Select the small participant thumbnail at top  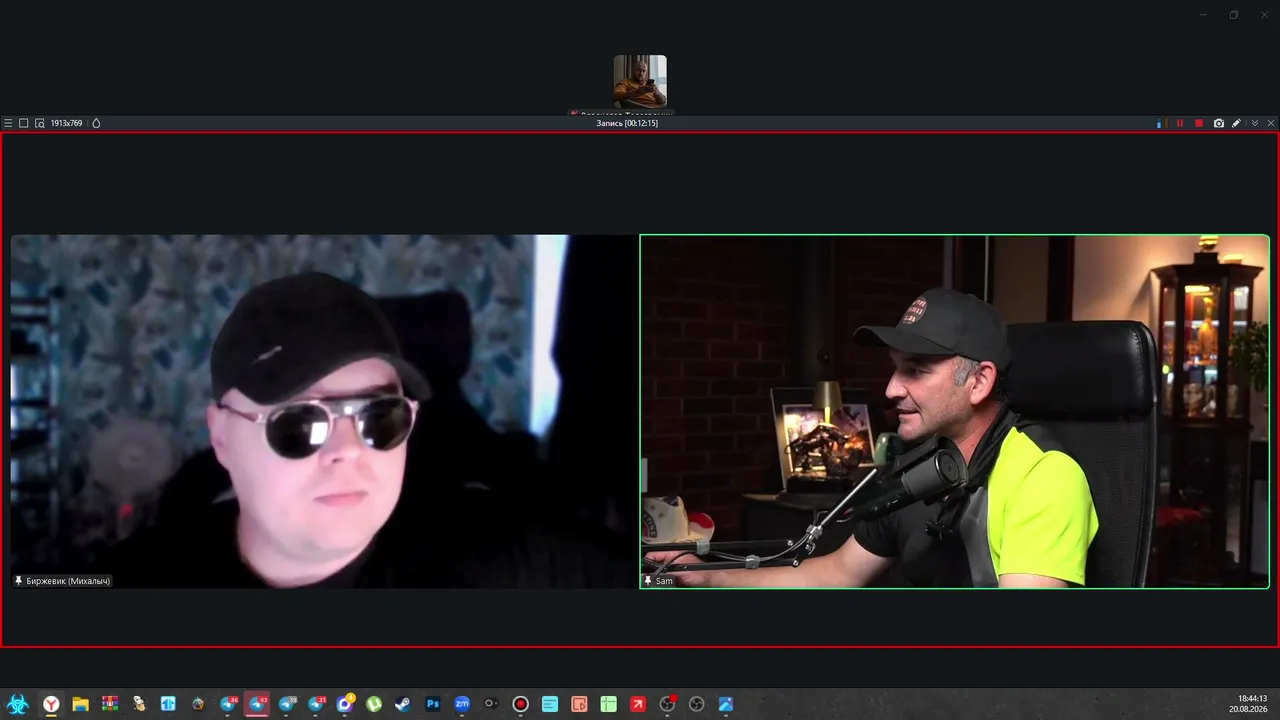[640, 81]
